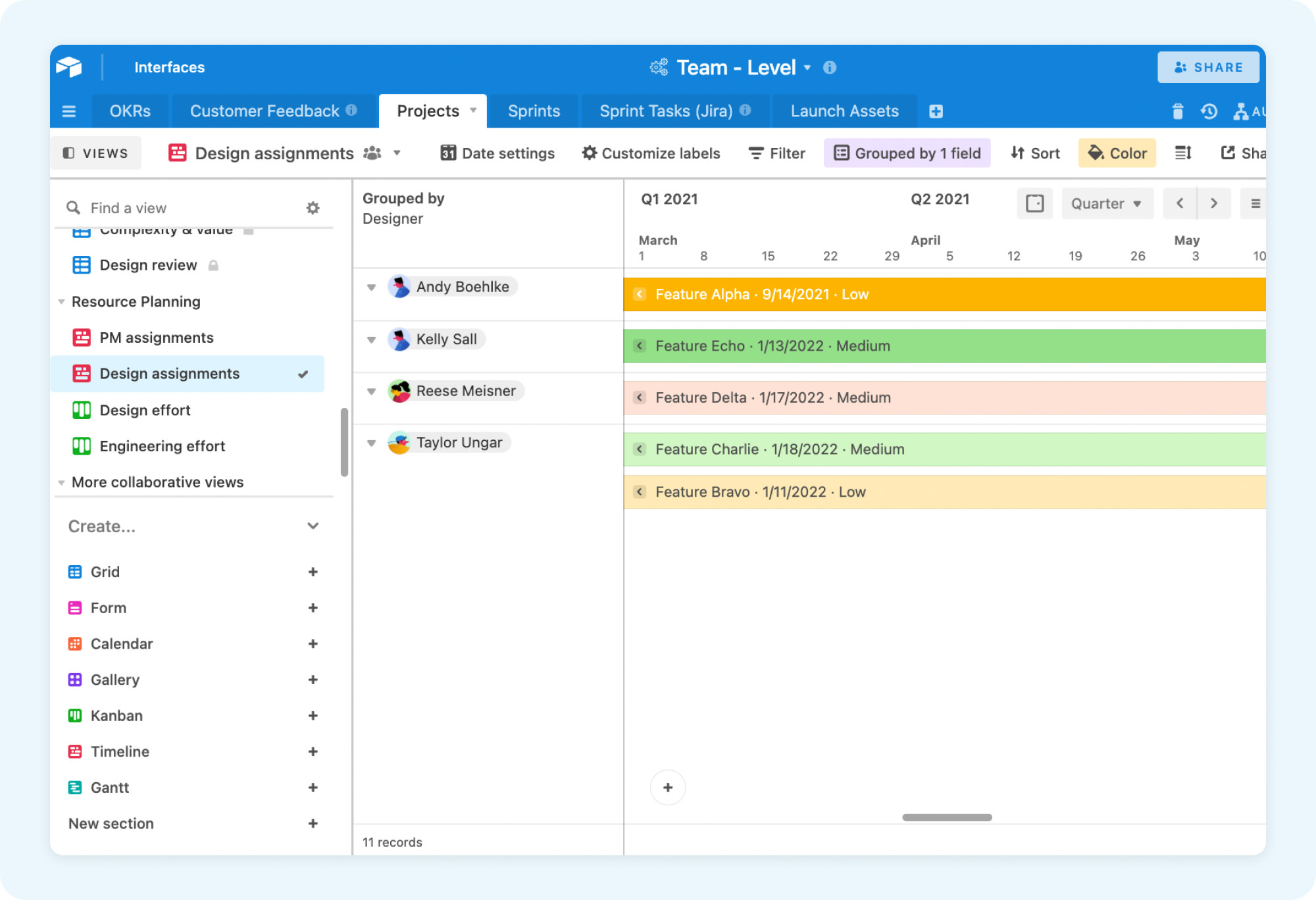Open the Quarter zoom dropdown
This screenshot has height=900, width=1316.
(x=1107, y=203)
